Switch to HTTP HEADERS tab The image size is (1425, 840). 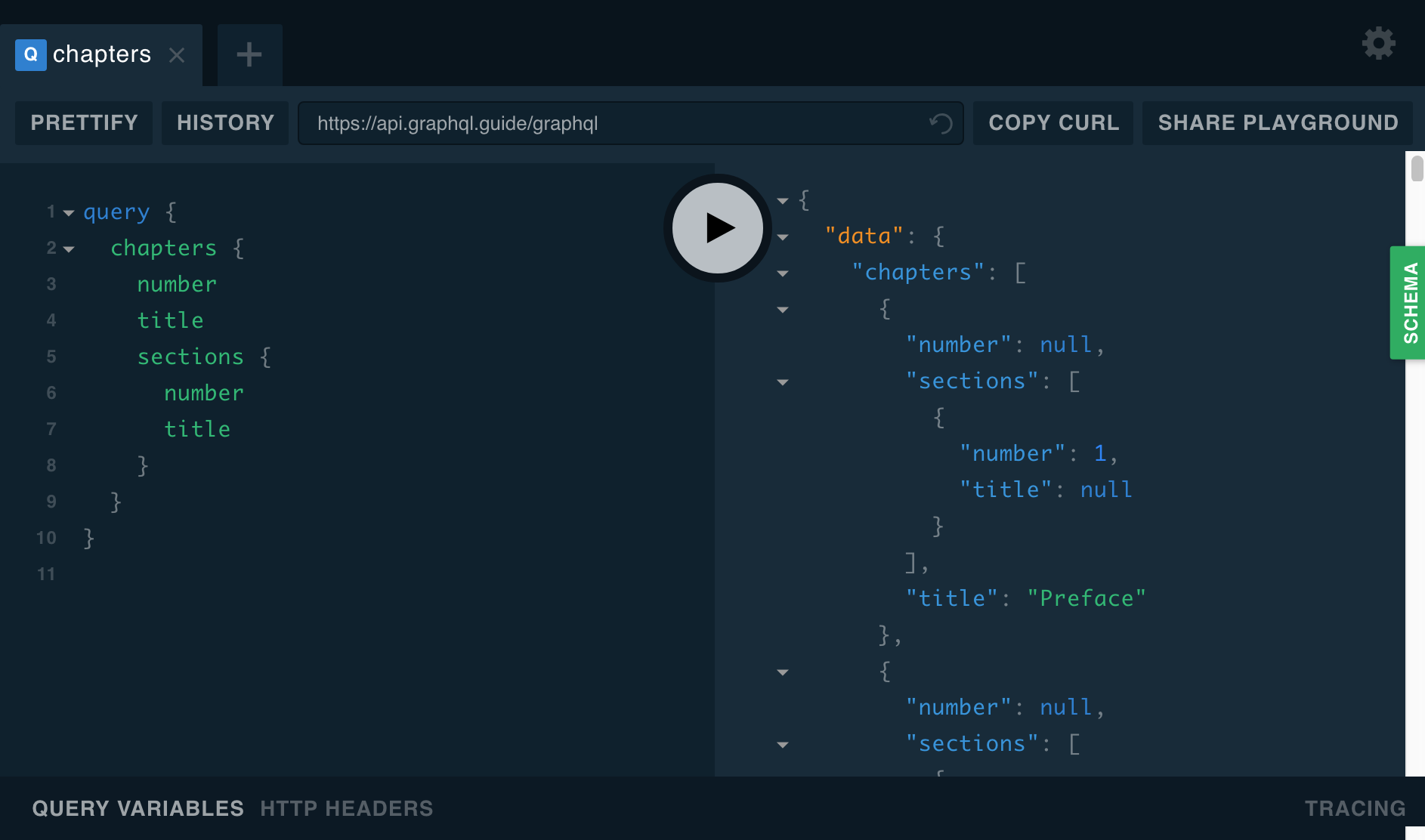[x=347, y=808]
